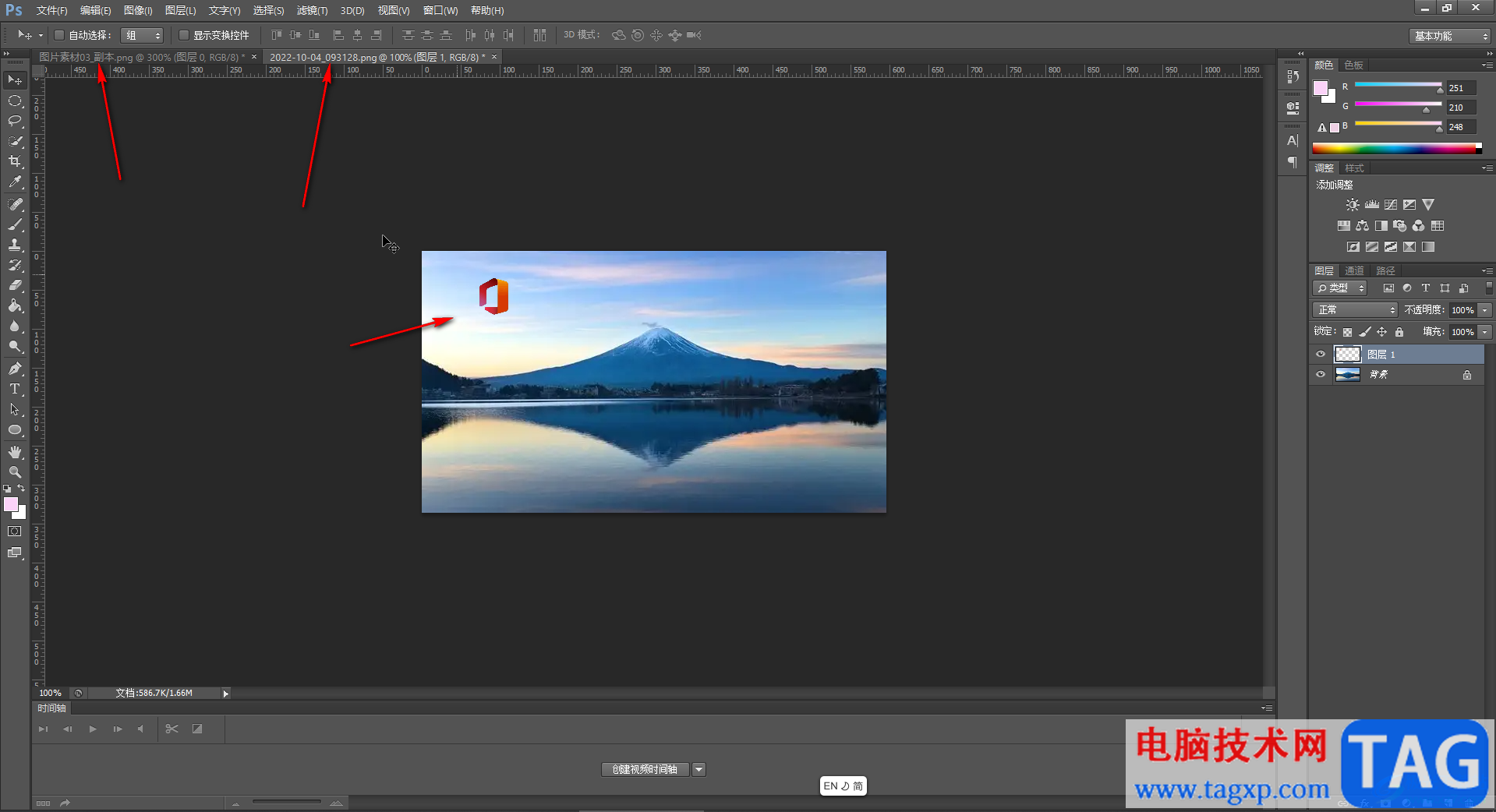Viewport: 1496px width, 812px height.
Task: Open the 滤镜(T) menu
Action: coord(312,10)
